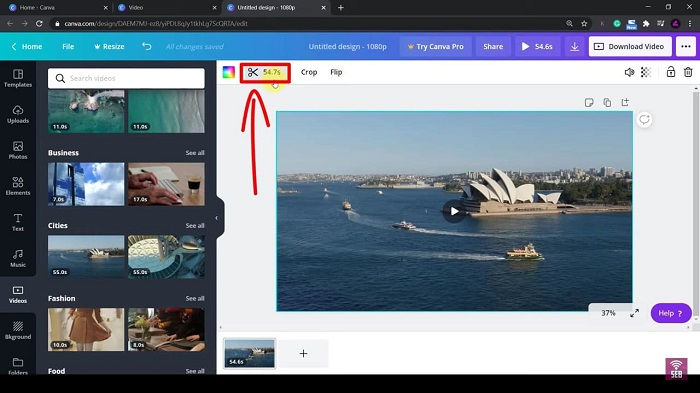Click the browser address bar URL

pos(156,23)
